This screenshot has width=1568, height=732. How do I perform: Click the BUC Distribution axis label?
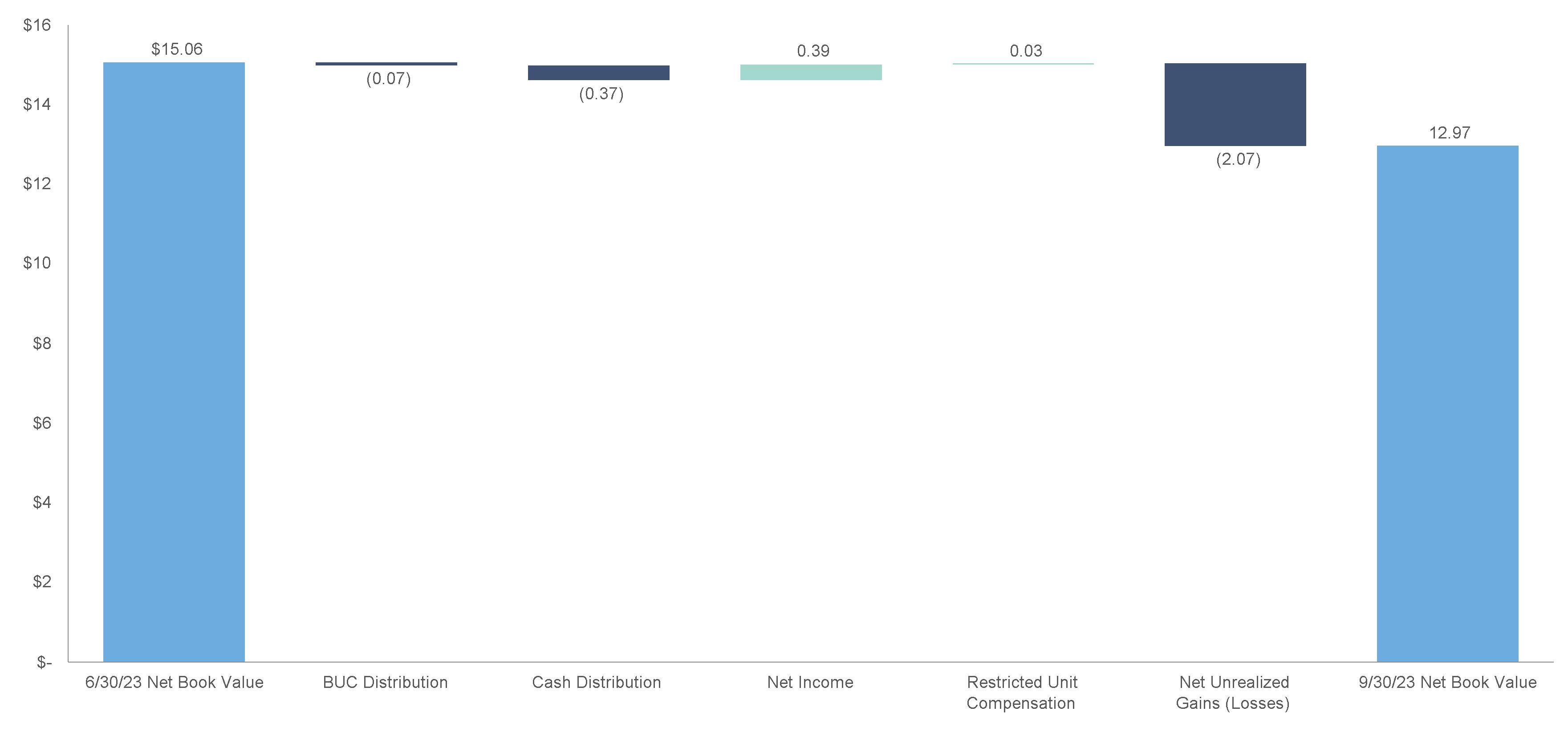tap(385, 682)
